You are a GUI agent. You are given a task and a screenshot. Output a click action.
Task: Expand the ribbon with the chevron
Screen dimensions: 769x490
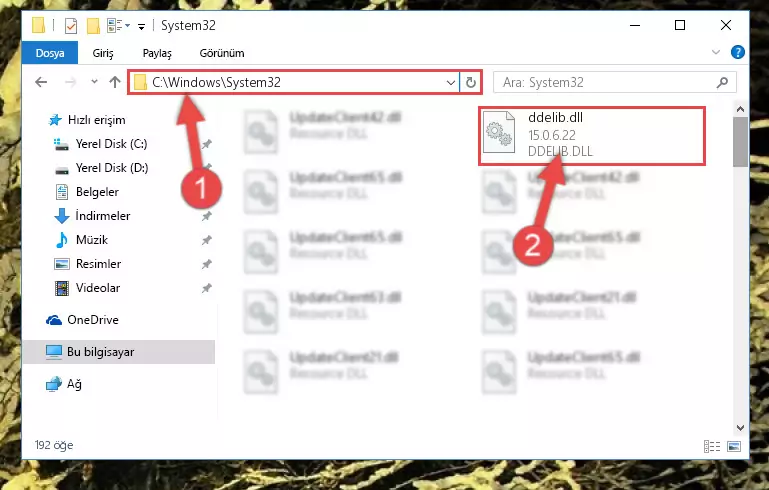pyautogui.click(x=716, y=52)
